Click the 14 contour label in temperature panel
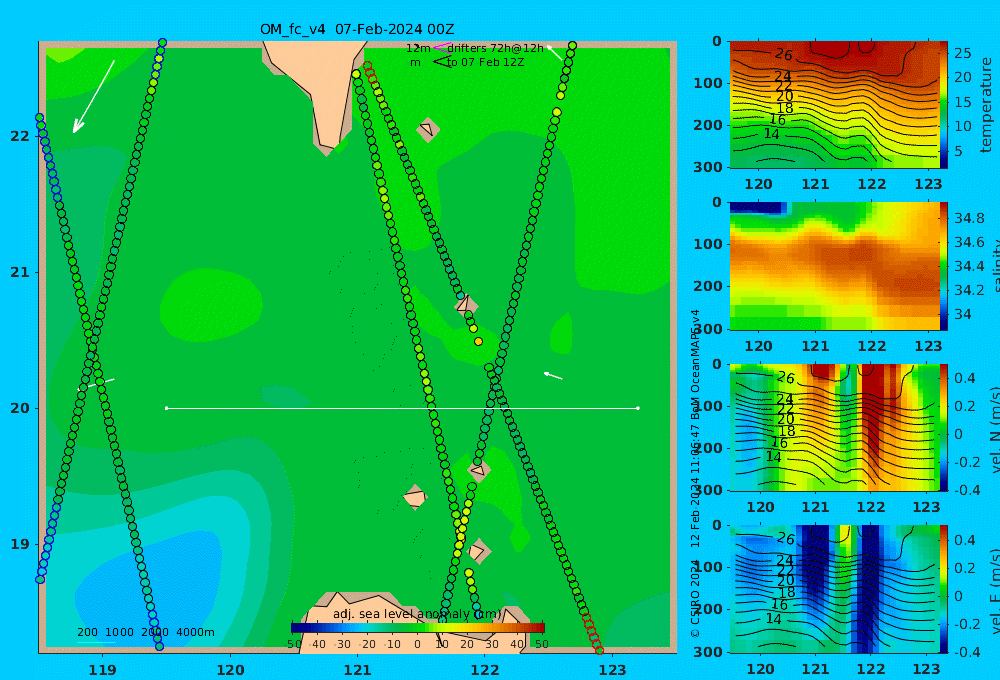The width and height of the screenshot is (1000, 680). (x=772, y=134)
